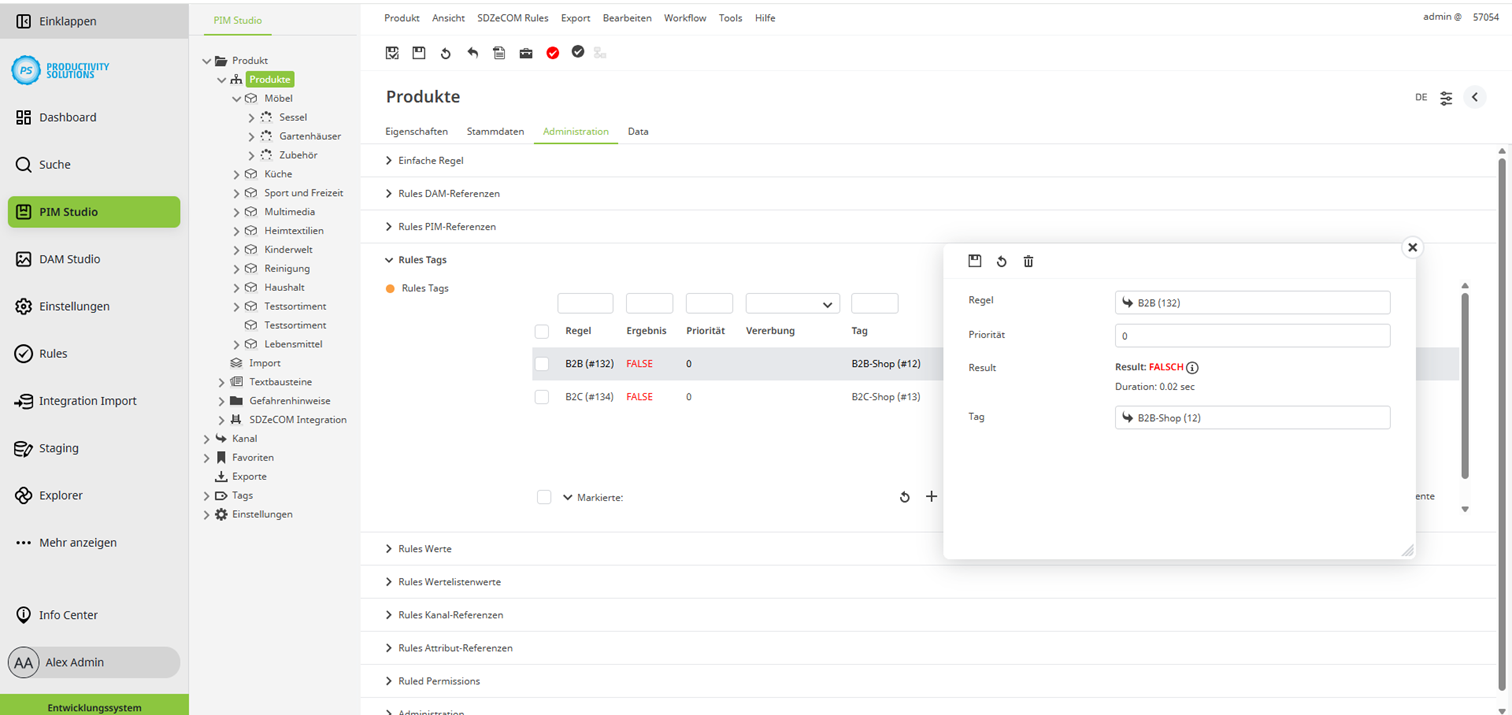The height and width of the screenshot is (715, 1512).
Task: Toggle the select-all checkbox in table header
Action: tap(542, 331)
